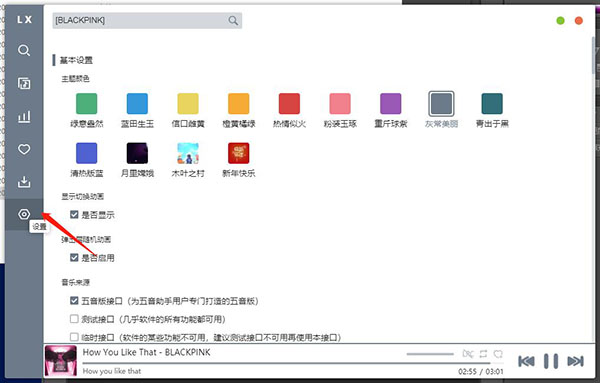Click the 显示切换动画 label
The width and height of the screenshot is (600, 383).
click(83, 197)
